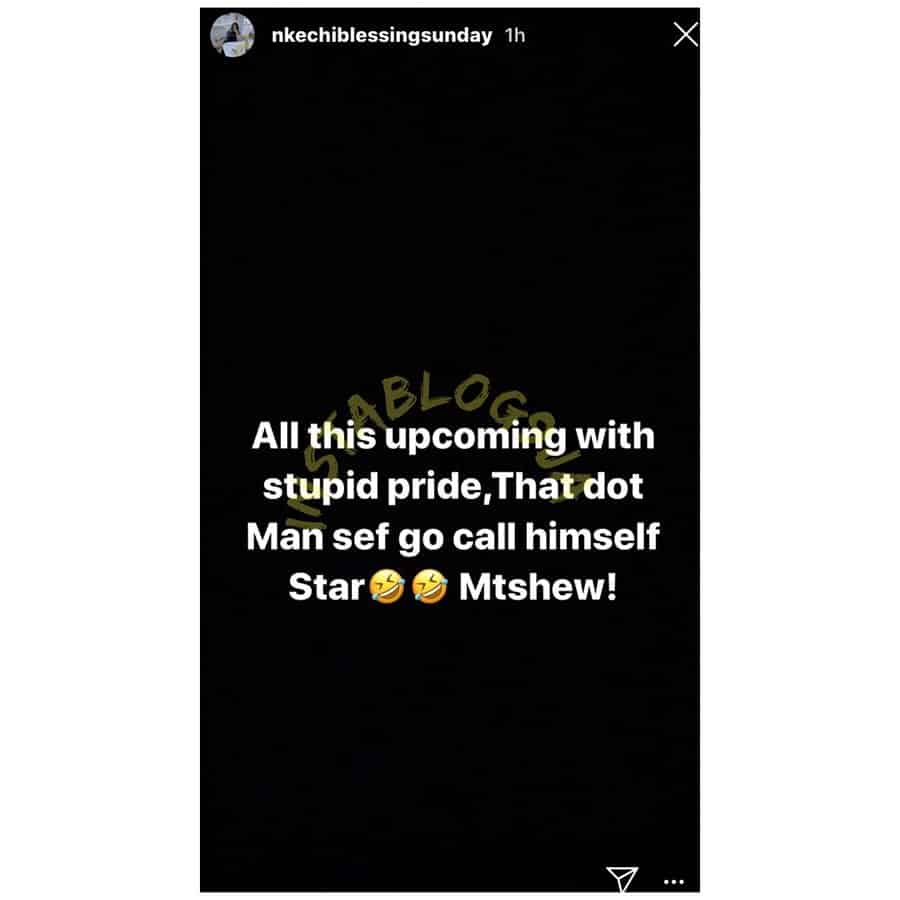
Task: Close the story with the X icon
Action: (x=685, y=34)
